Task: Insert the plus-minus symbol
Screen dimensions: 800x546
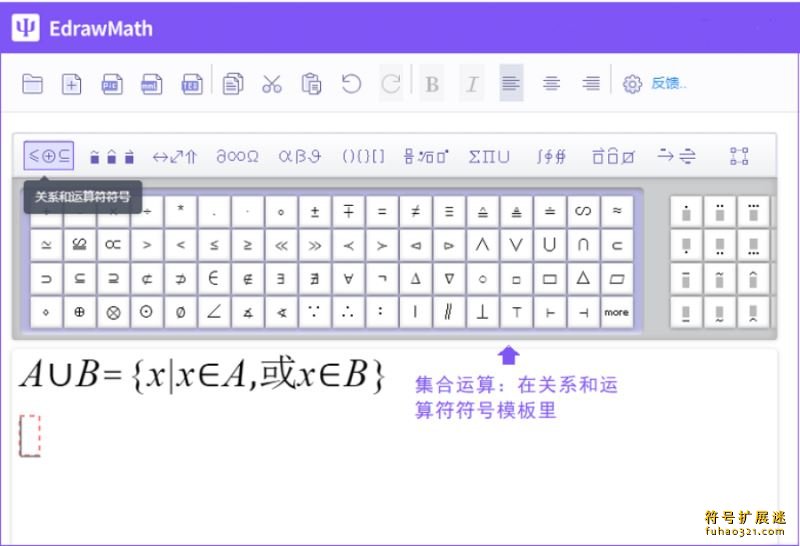Action: 315,212
